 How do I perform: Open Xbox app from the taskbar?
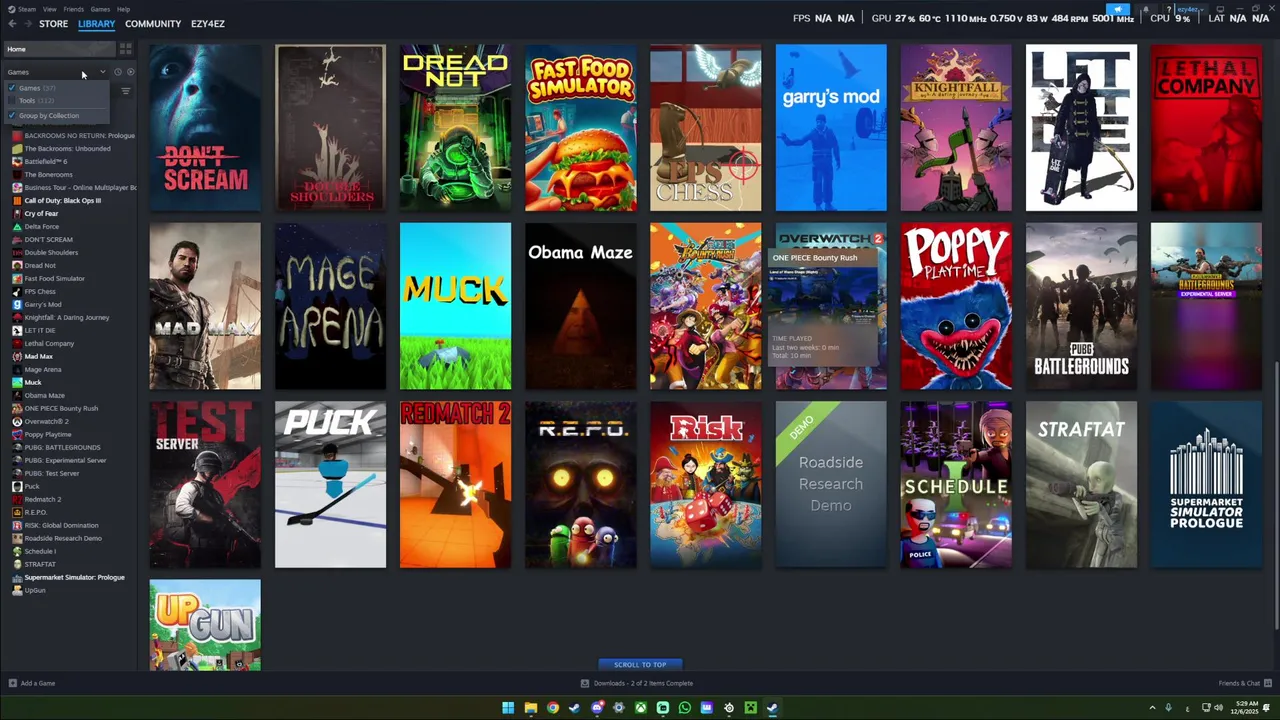click(x=640, y=708)
